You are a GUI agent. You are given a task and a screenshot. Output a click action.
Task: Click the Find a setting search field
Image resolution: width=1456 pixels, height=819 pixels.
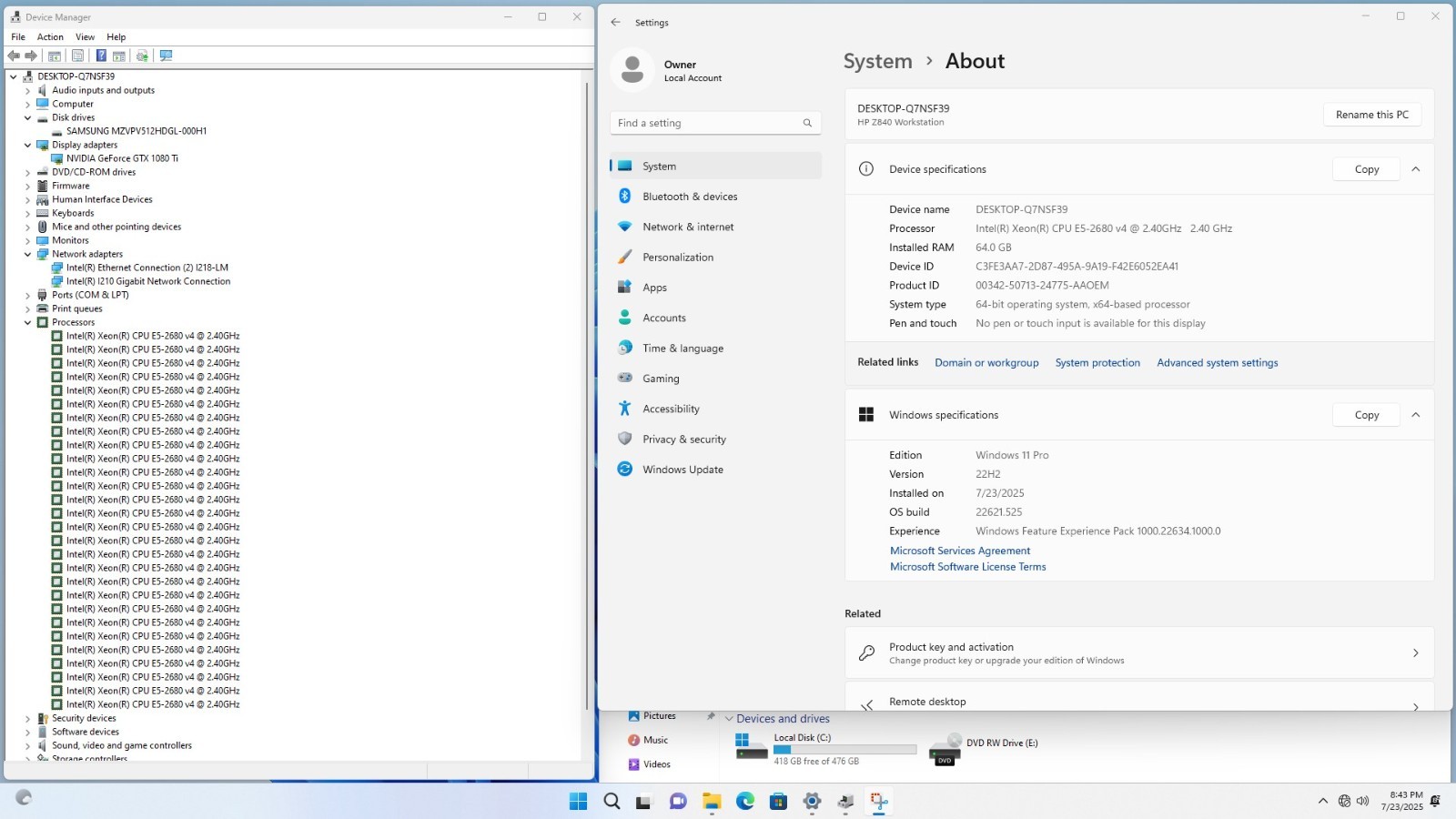click(x=715, y=123)
